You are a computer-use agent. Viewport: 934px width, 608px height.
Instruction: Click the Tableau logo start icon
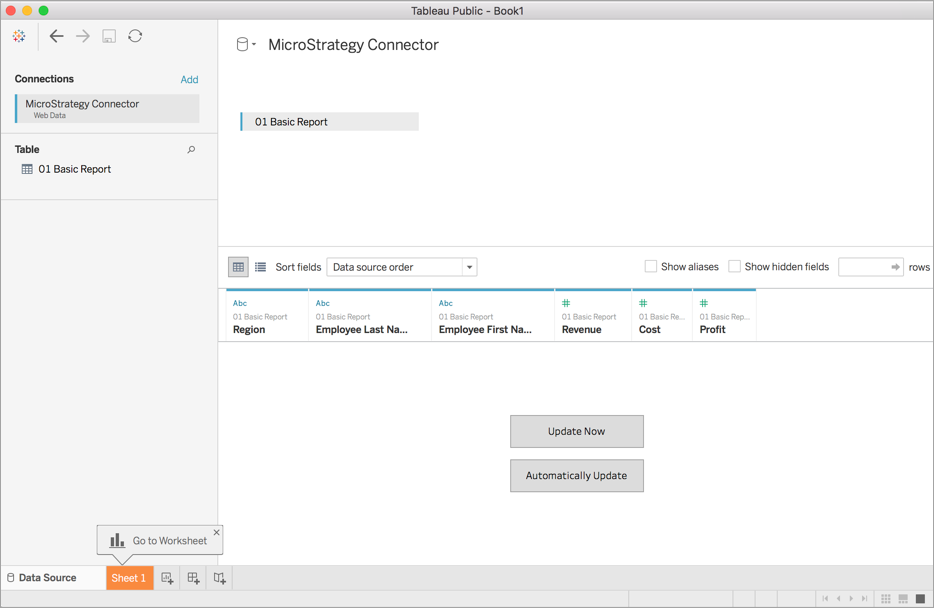tap(19, 36)
